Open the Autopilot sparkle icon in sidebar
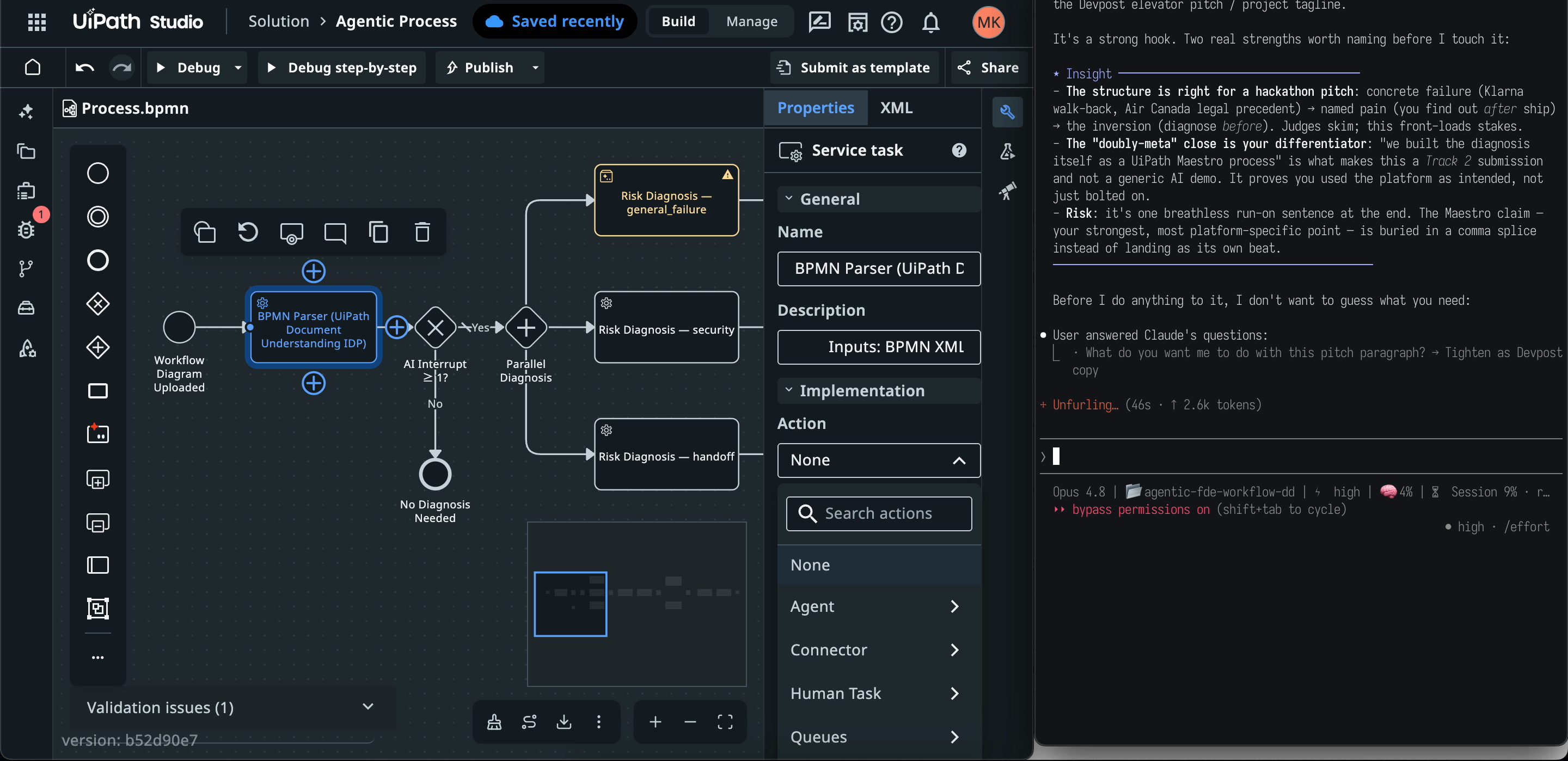 pos(26,112)
